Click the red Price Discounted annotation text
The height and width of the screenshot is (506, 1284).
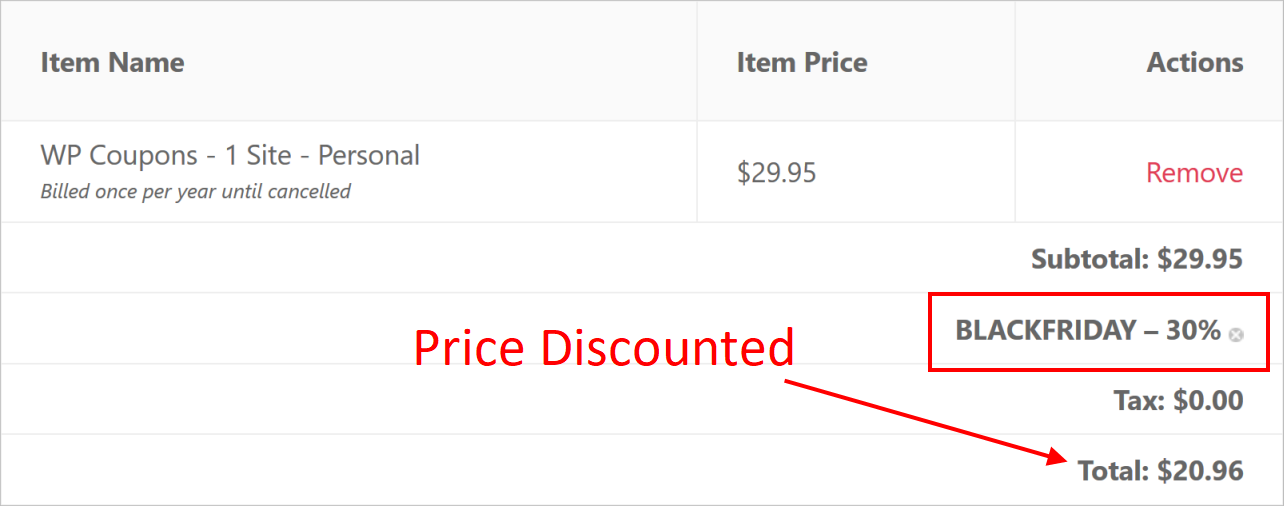pyautogui.click(x=604, y=348)
